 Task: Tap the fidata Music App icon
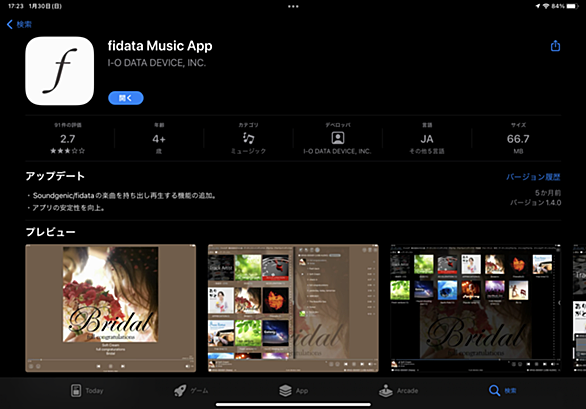pos(59,71)
